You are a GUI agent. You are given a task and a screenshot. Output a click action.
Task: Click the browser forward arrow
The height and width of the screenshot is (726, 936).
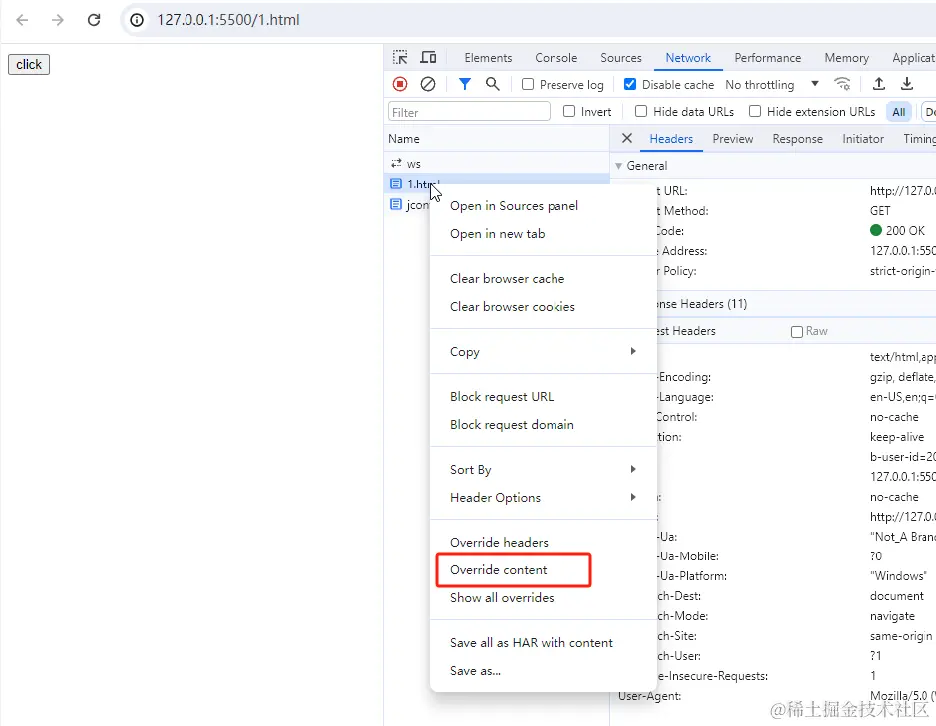click(x=57, y=20)
